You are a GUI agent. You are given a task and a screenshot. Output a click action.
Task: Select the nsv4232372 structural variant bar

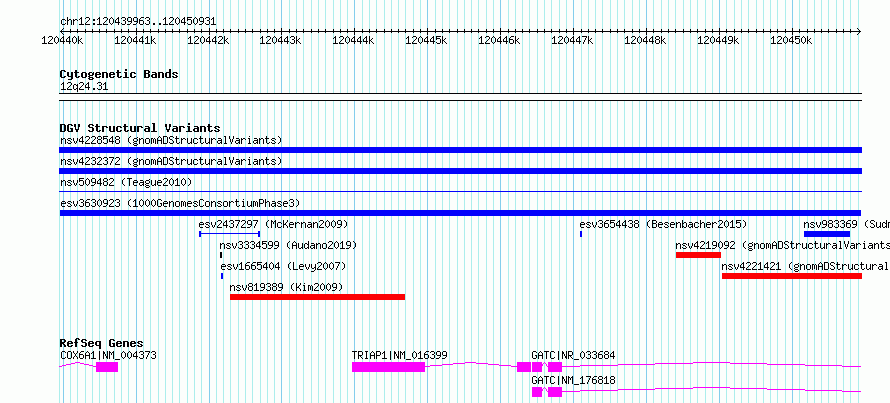tap(460, 171)
